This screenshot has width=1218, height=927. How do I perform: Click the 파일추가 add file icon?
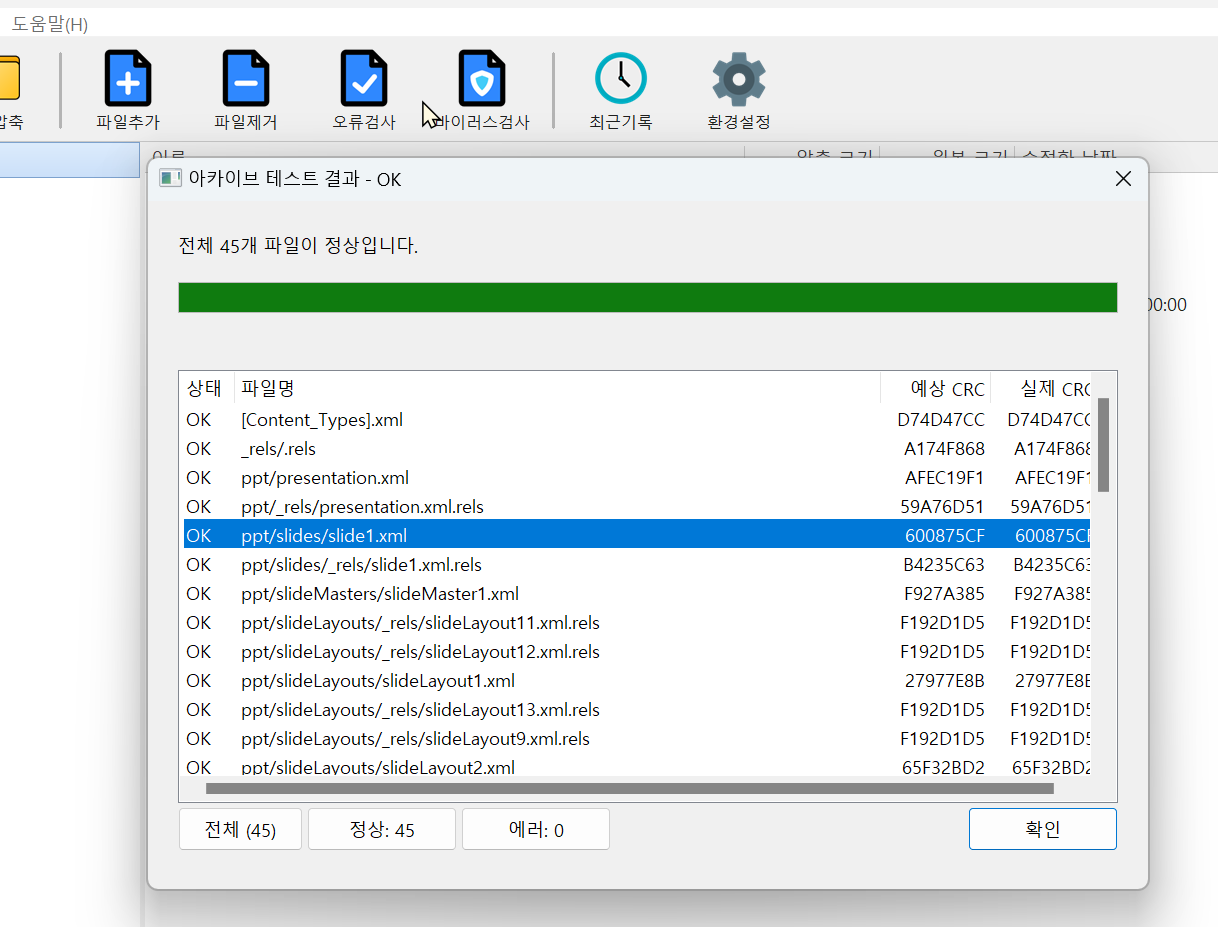(x=128, y=79)
